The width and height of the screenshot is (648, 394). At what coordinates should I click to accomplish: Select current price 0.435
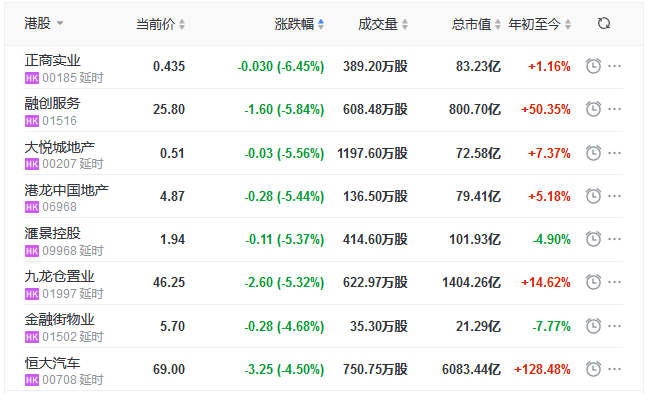[169, 66]
